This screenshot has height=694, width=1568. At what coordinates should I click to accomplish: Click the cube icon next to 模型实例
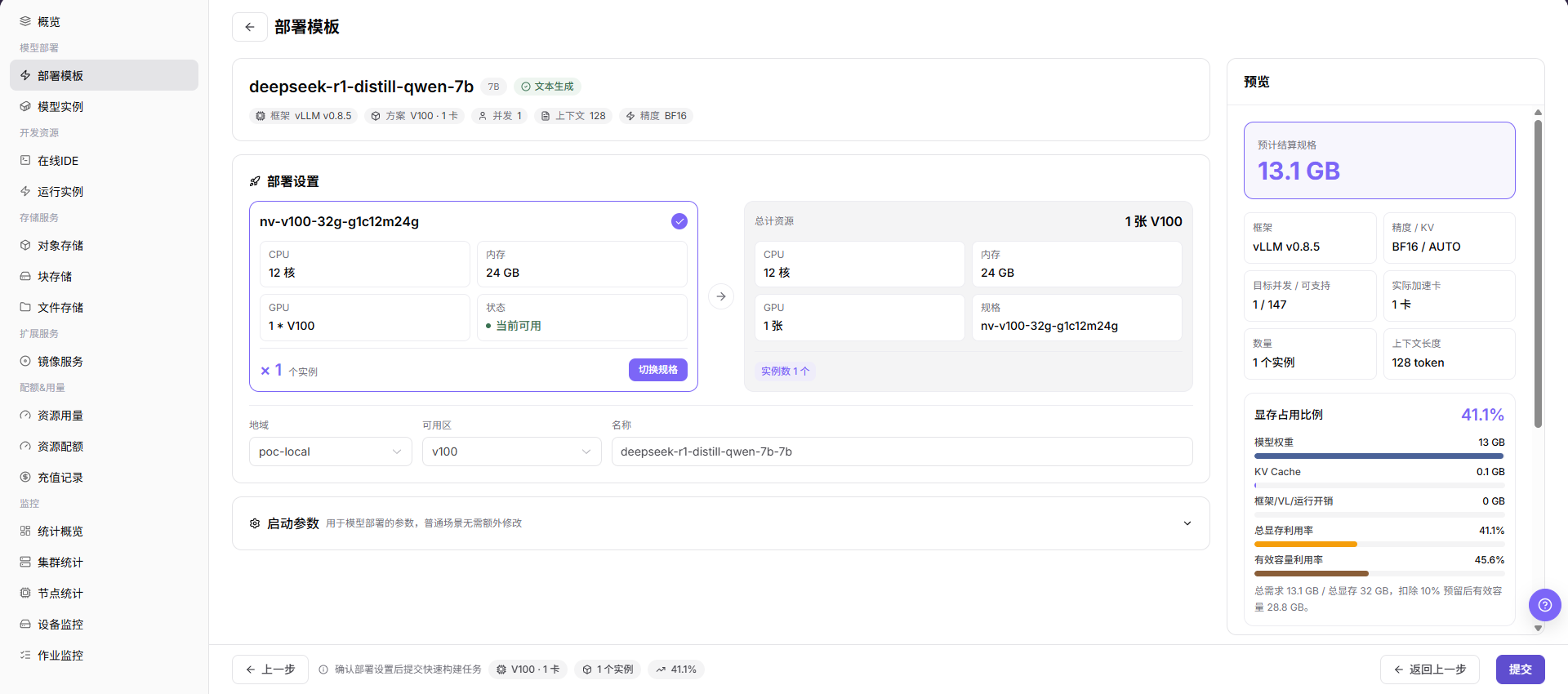pyautogui.click(x=25, y=106)
